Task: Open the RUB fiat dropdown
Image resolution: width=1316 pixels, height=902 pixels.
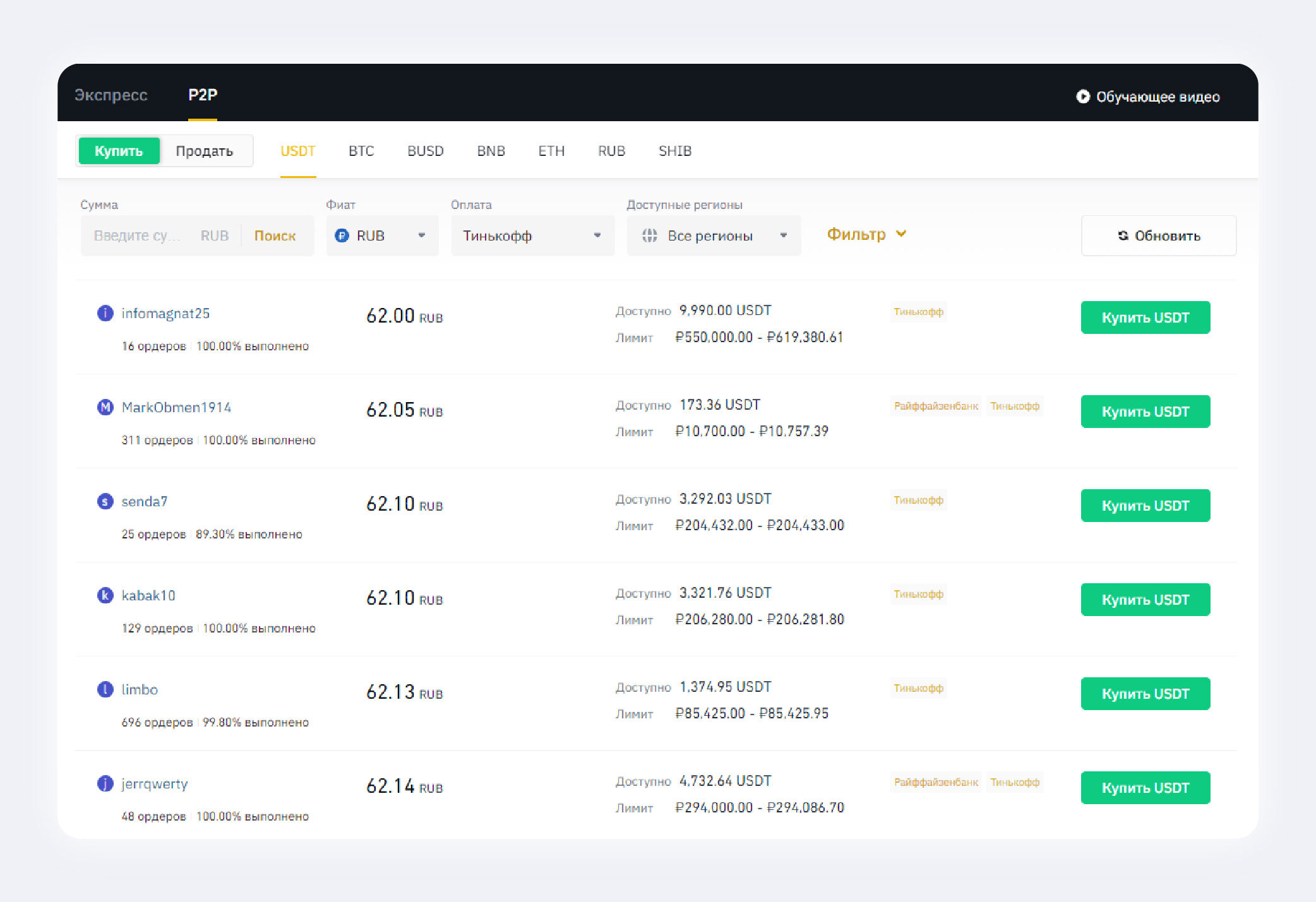Action: click(382, 235)
